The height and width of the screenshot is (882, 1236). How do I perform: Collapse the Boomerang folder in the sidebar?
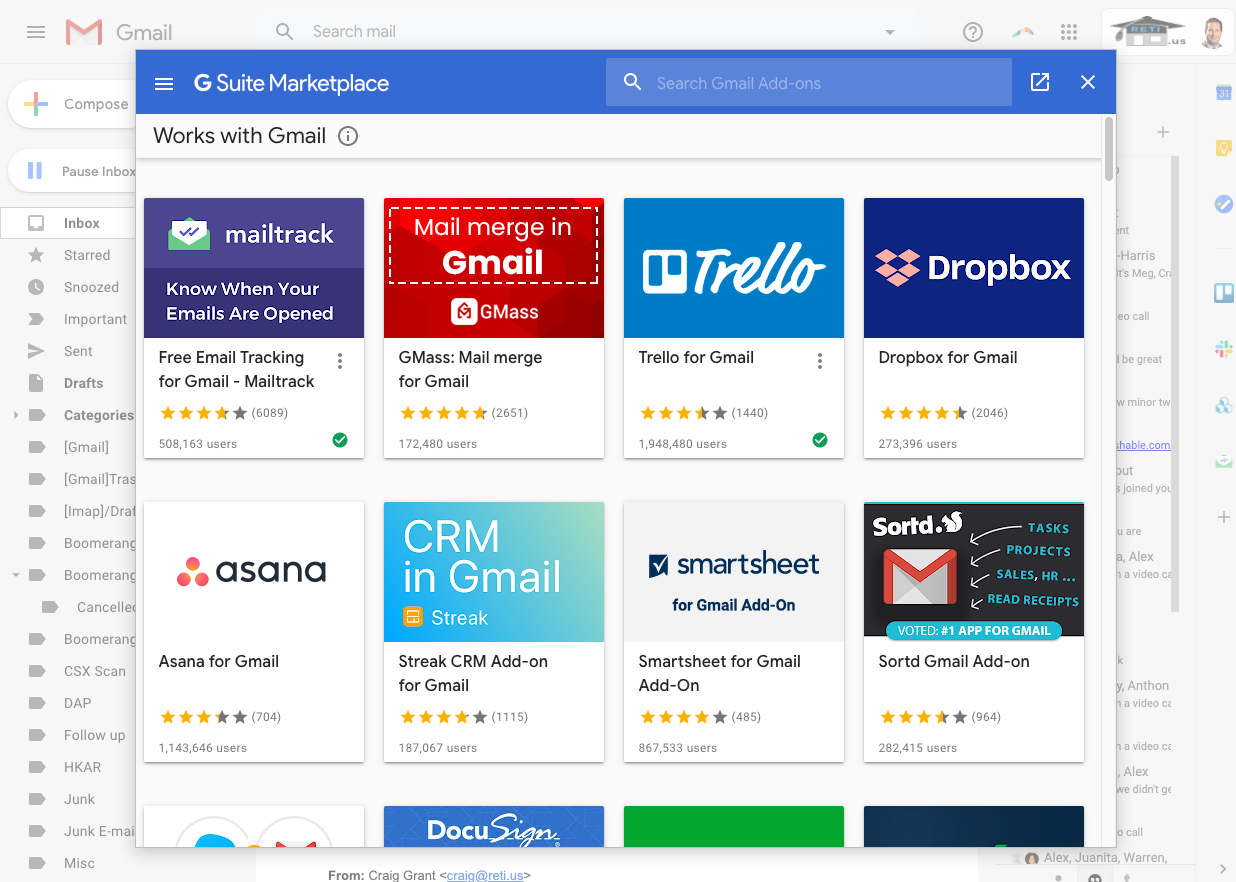pos(16,575)
